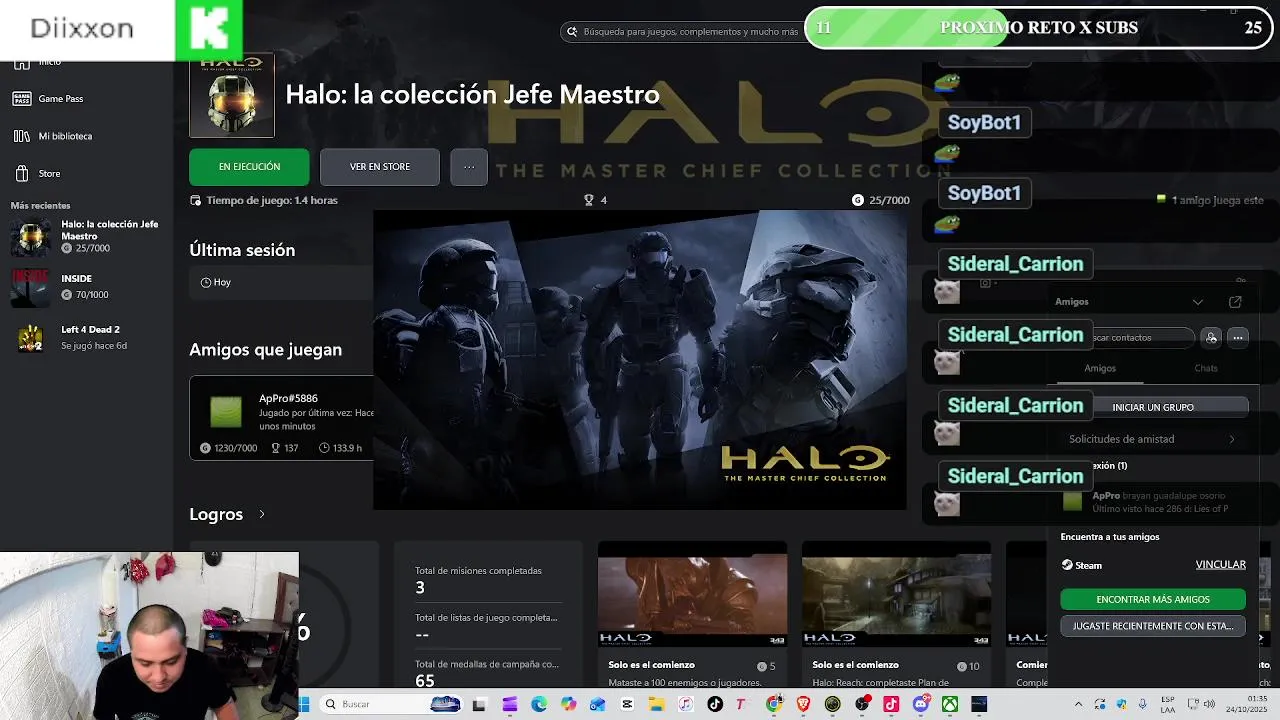The height and width of the screenshot is (720, 1280).
Task: Open Google Chrome from the taskbar
Action: 774,704
